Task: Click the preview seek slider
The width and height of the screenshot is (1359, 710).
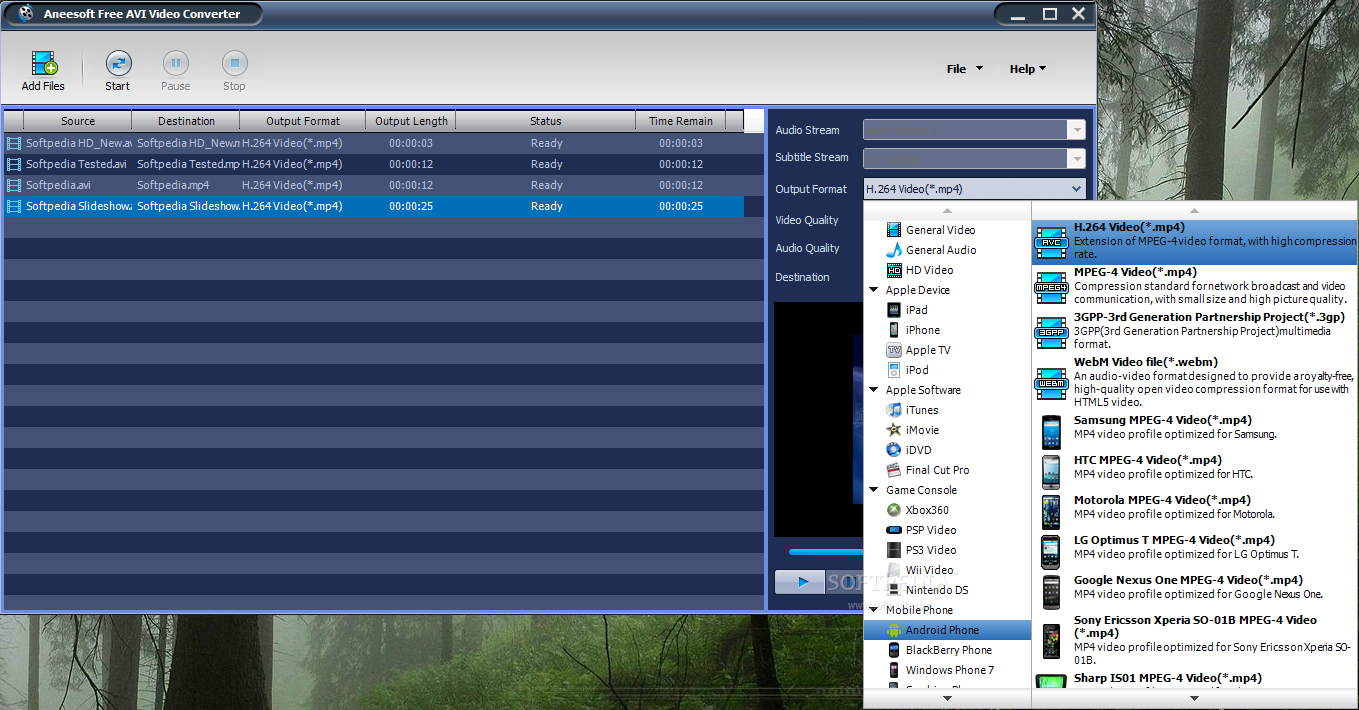Action: pos(826,551)
